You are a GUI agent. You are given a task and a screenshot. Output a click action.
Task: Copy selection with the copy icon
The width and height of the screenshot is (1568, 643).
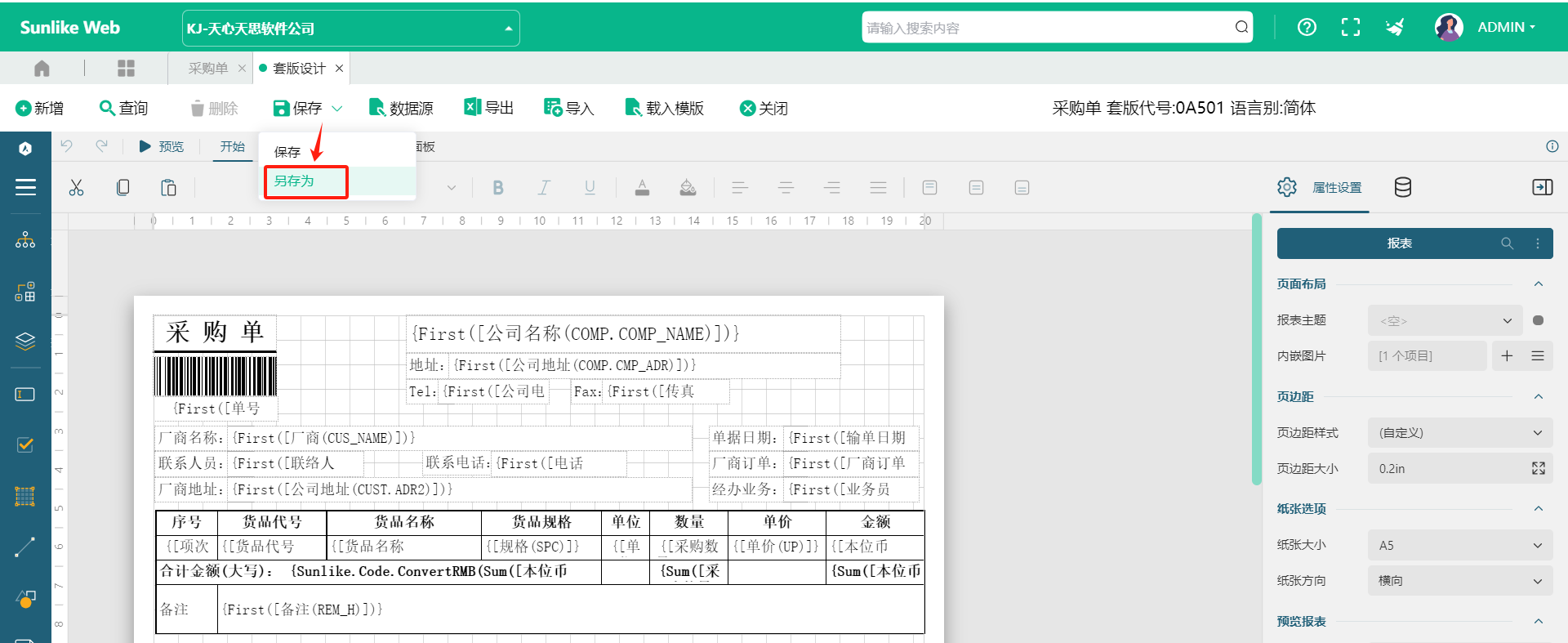point(122,188)
